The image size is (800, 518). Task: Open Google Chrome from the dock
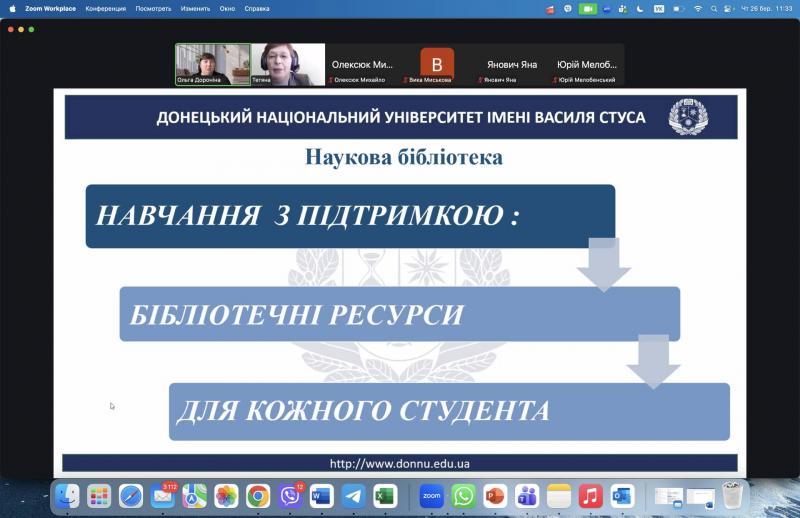pyautogui.click(x=258, y=495)
